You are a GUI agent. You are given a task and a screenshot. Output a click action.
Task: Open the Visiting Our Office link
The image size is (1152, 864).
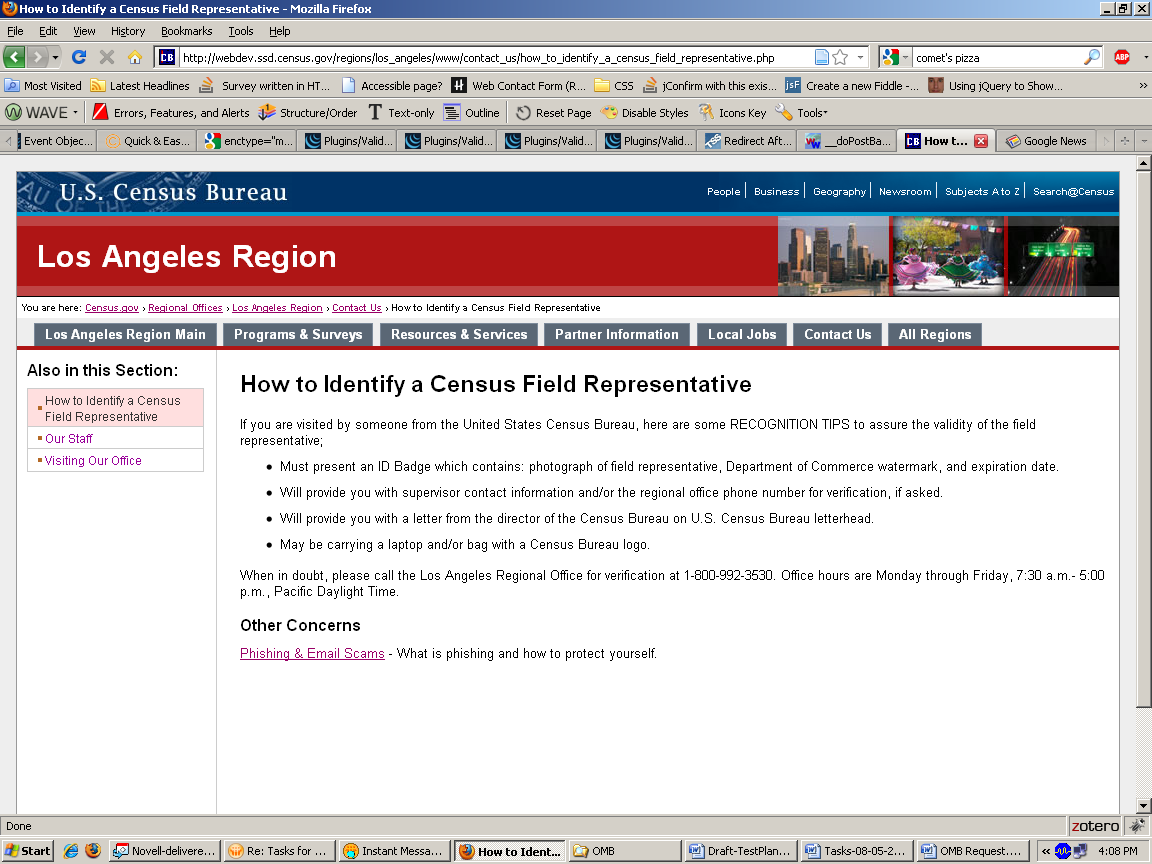(93, 461)
